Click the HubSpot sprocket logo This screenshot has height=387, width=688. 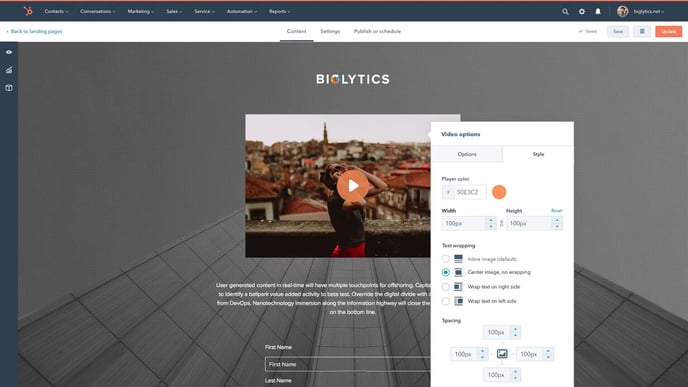pos(28,11)
